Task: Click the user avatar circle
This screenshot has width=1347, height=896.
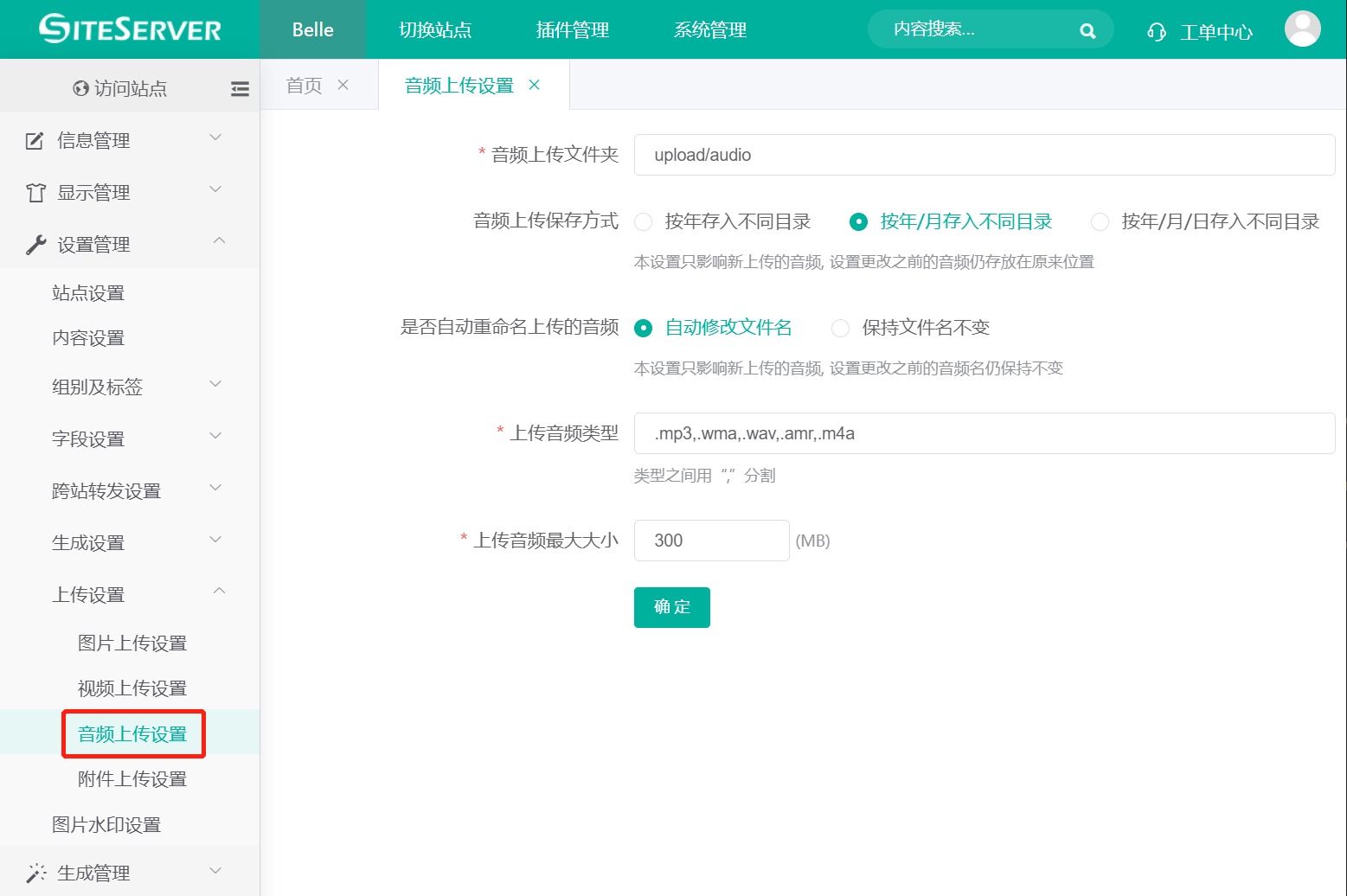Action: (x=1303, y=29)
